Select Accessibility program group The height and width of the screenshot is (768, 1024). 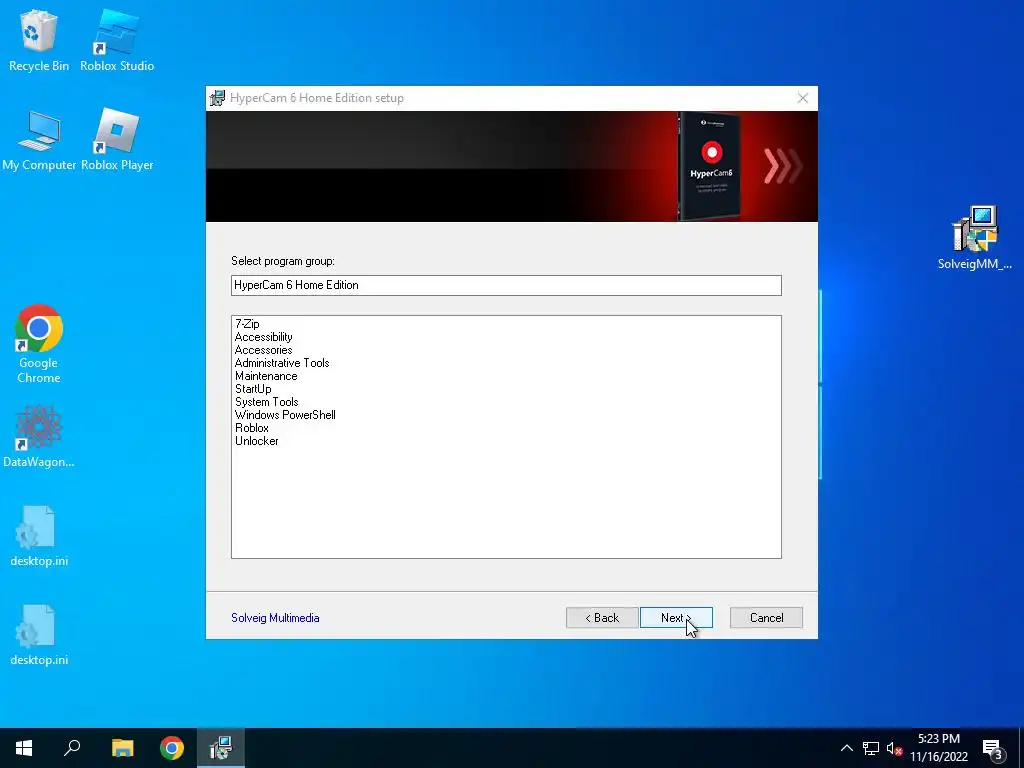pos(263,337)
